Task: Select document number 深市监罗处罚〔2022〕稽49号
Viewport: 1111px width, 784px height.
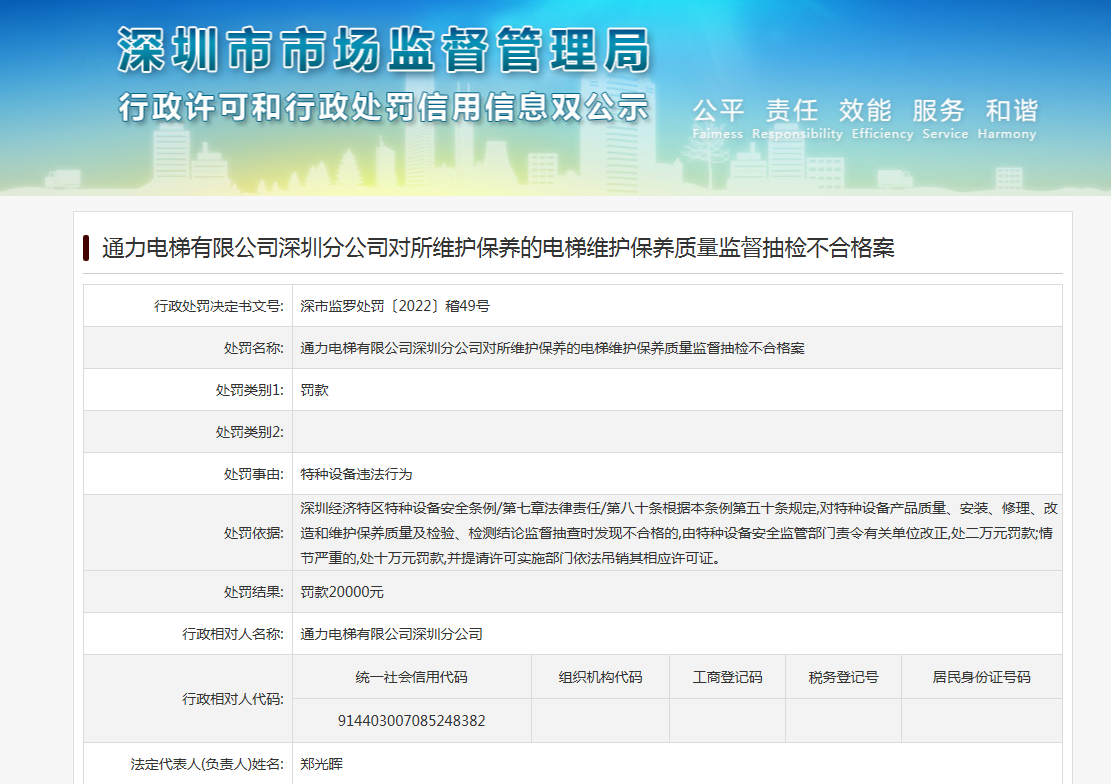Action: pos(395,306)
